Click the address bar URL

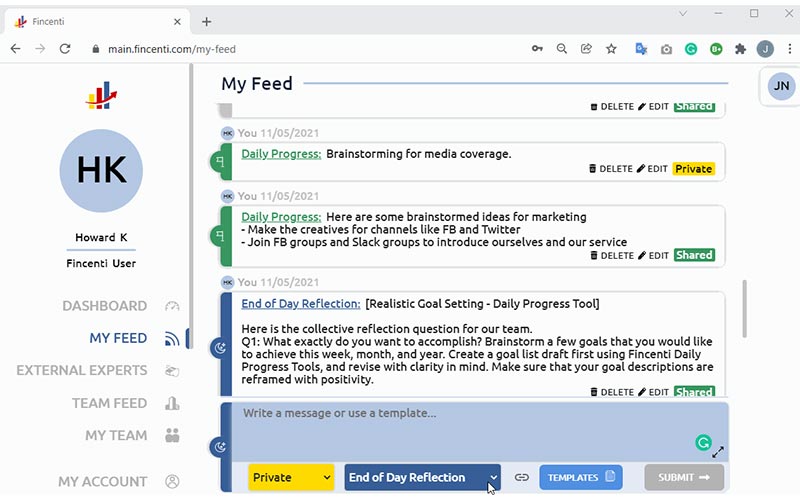click(x=171, y=49)
